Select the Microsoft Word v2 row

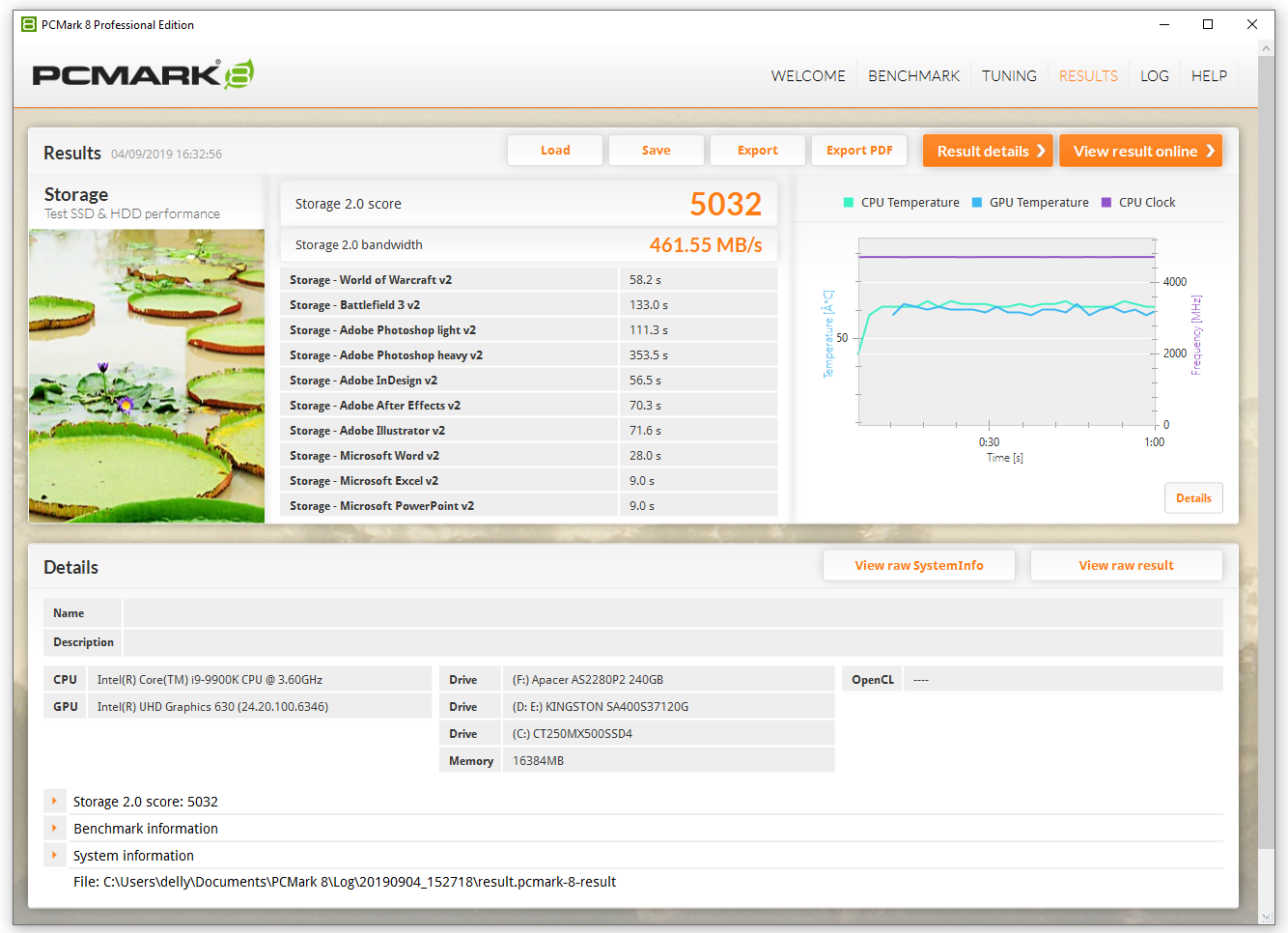[529, 455]
